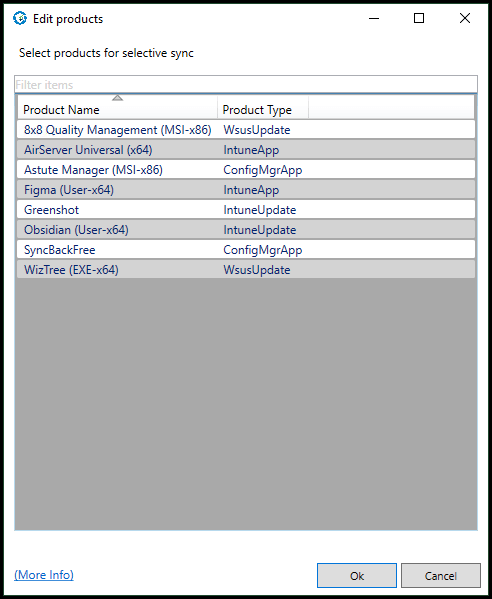This screenshot has height=599, width=492.
Task: Sort by Product Type column header
Action: click(263, 110)
